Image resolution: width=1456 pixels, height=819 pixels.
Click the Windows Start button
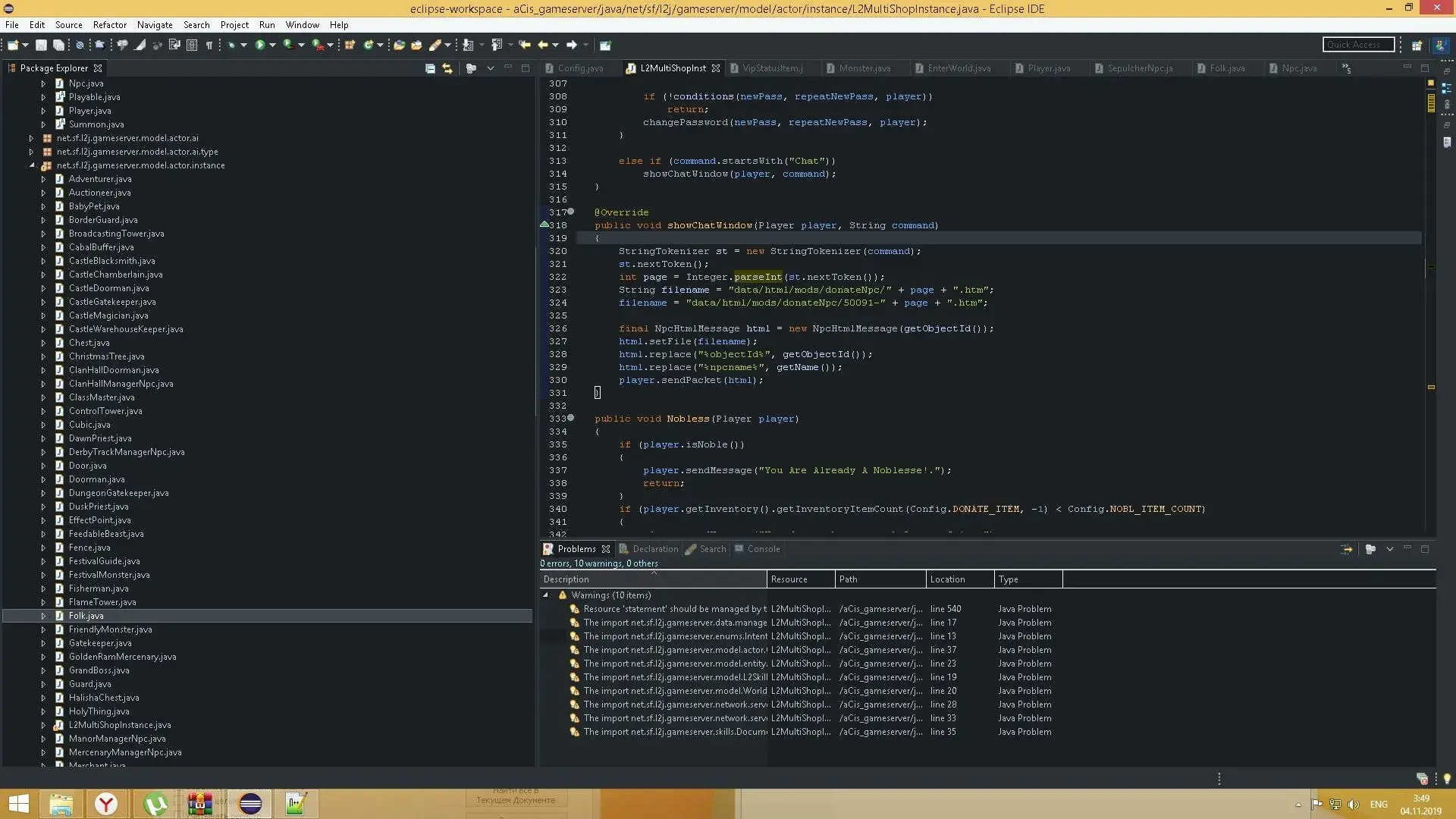(x=18, y=804)
